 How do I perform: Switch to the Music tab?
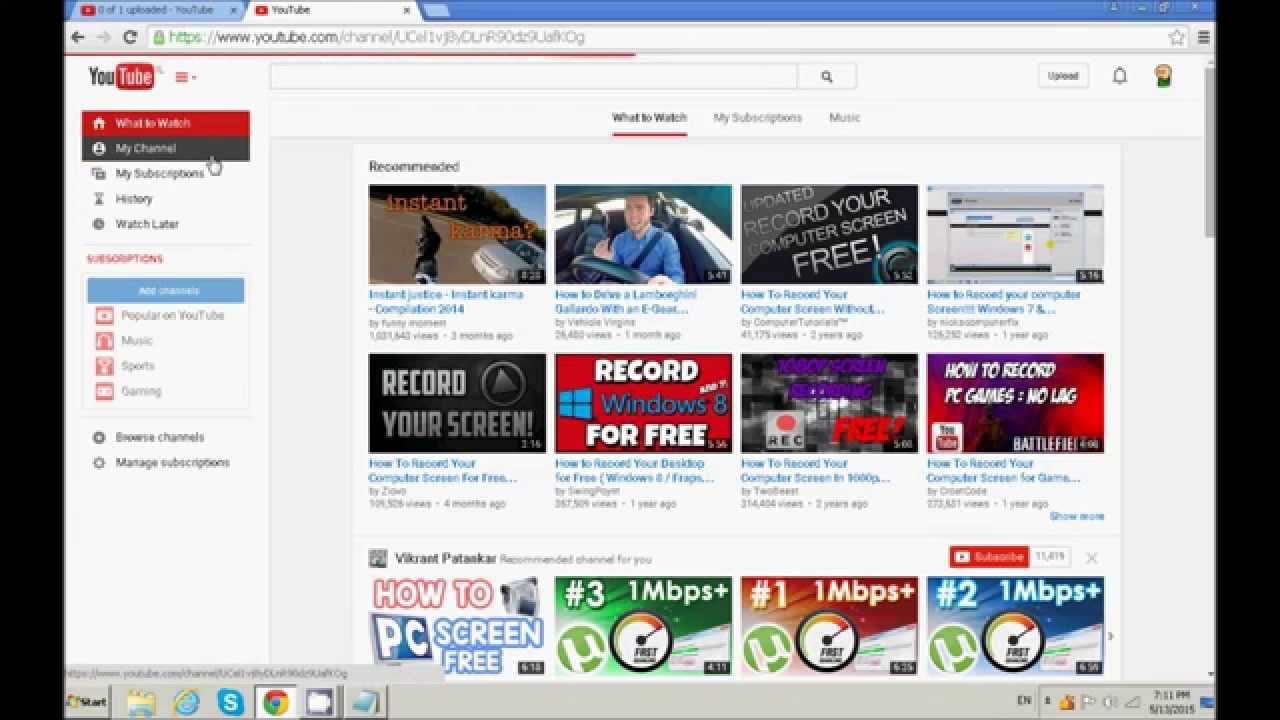845,117
